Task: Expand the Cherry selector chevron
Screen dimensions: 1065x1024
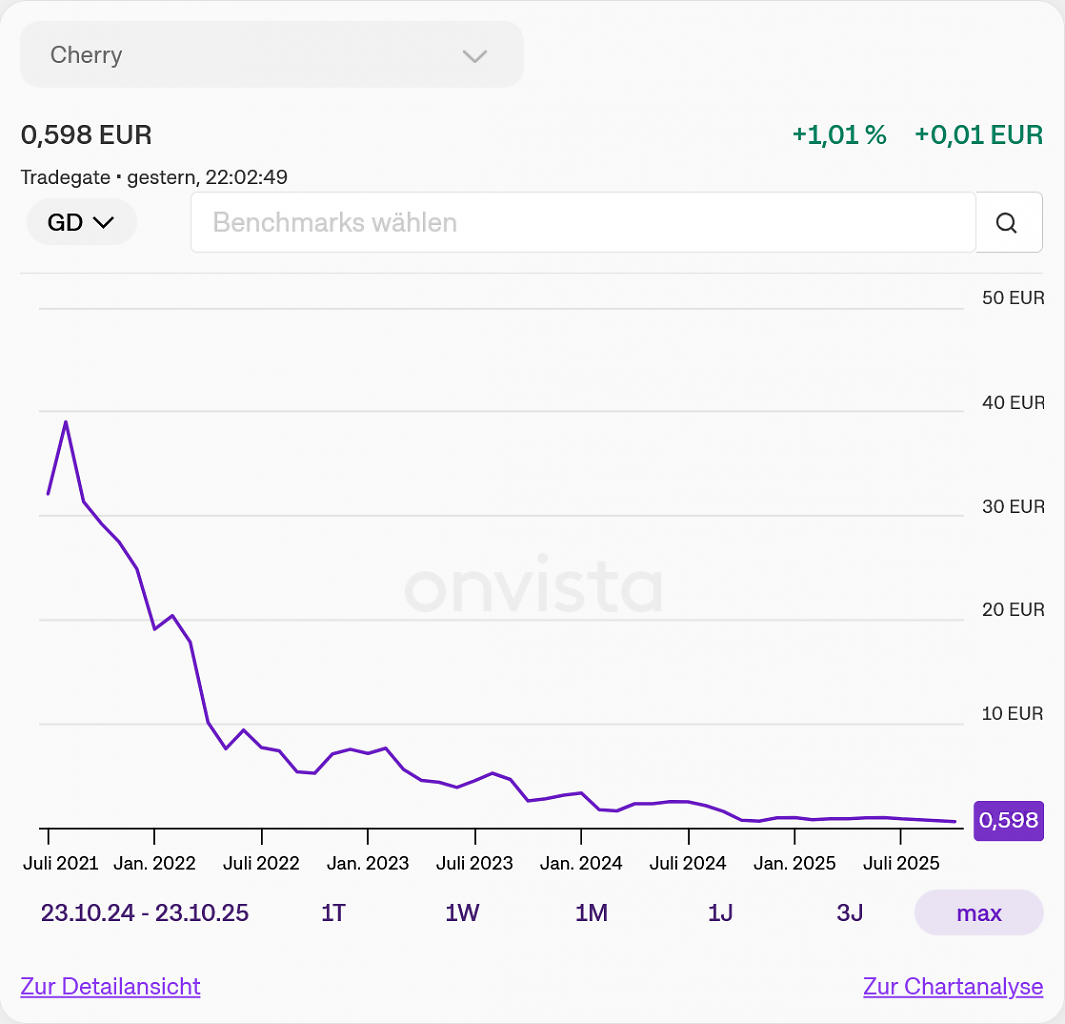Action: point(475,56)
